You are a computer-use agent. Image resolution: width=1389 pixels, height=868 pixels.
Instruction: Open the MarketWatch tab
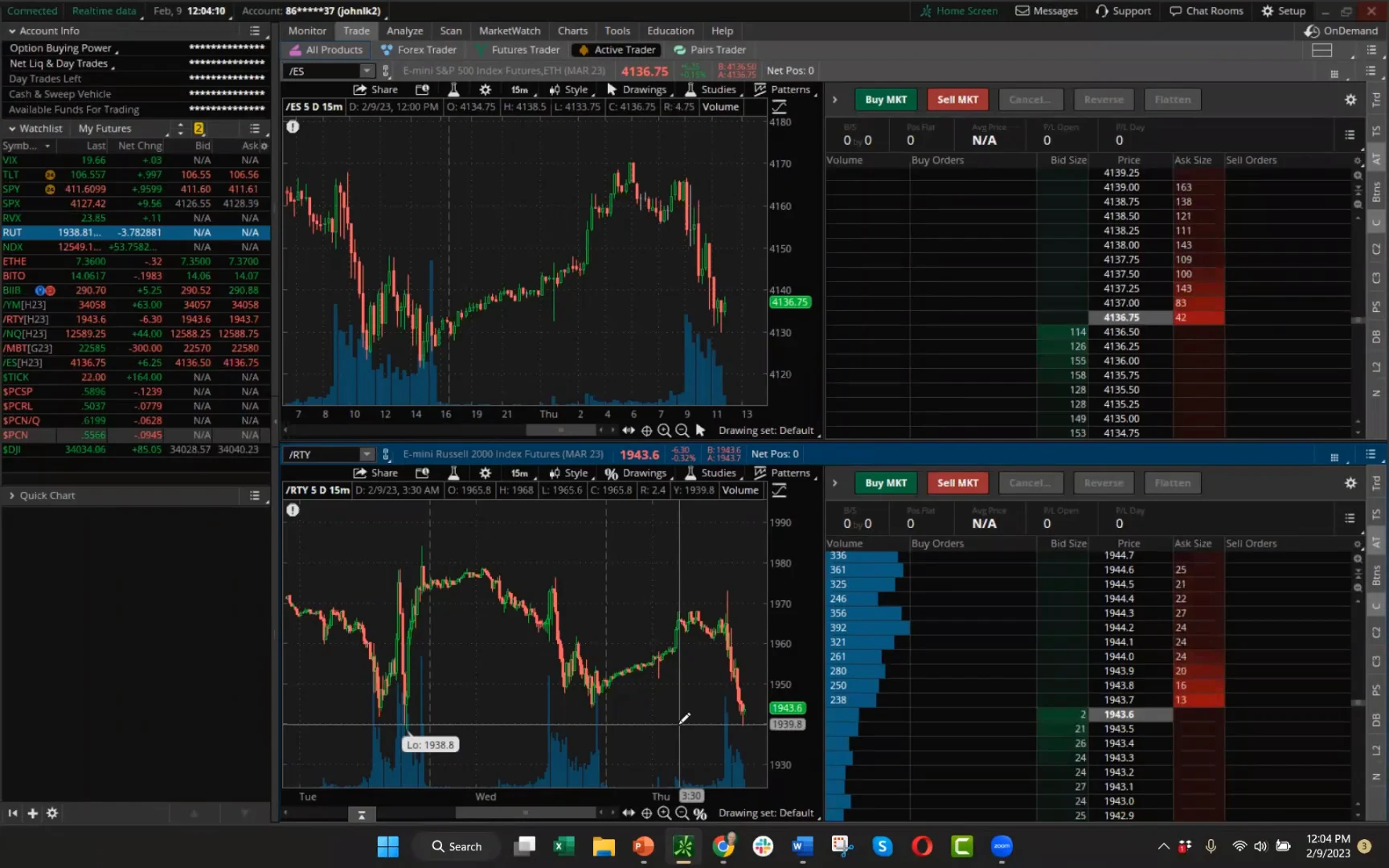pos(510,31)
